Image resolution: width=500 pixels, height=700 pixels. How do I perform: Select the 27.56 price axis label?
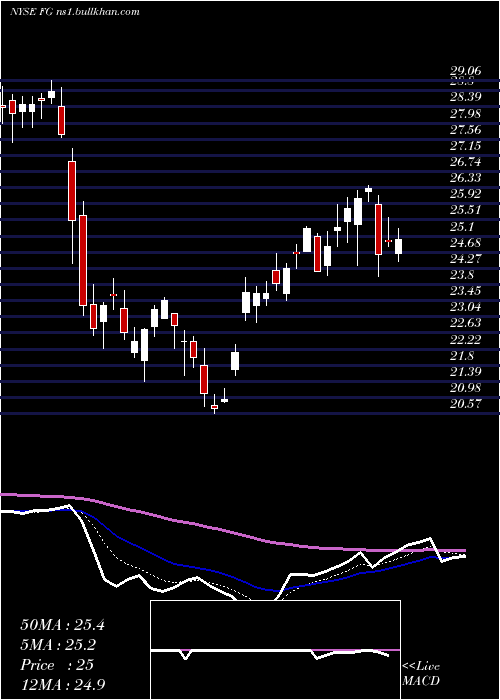coord(465,130)
